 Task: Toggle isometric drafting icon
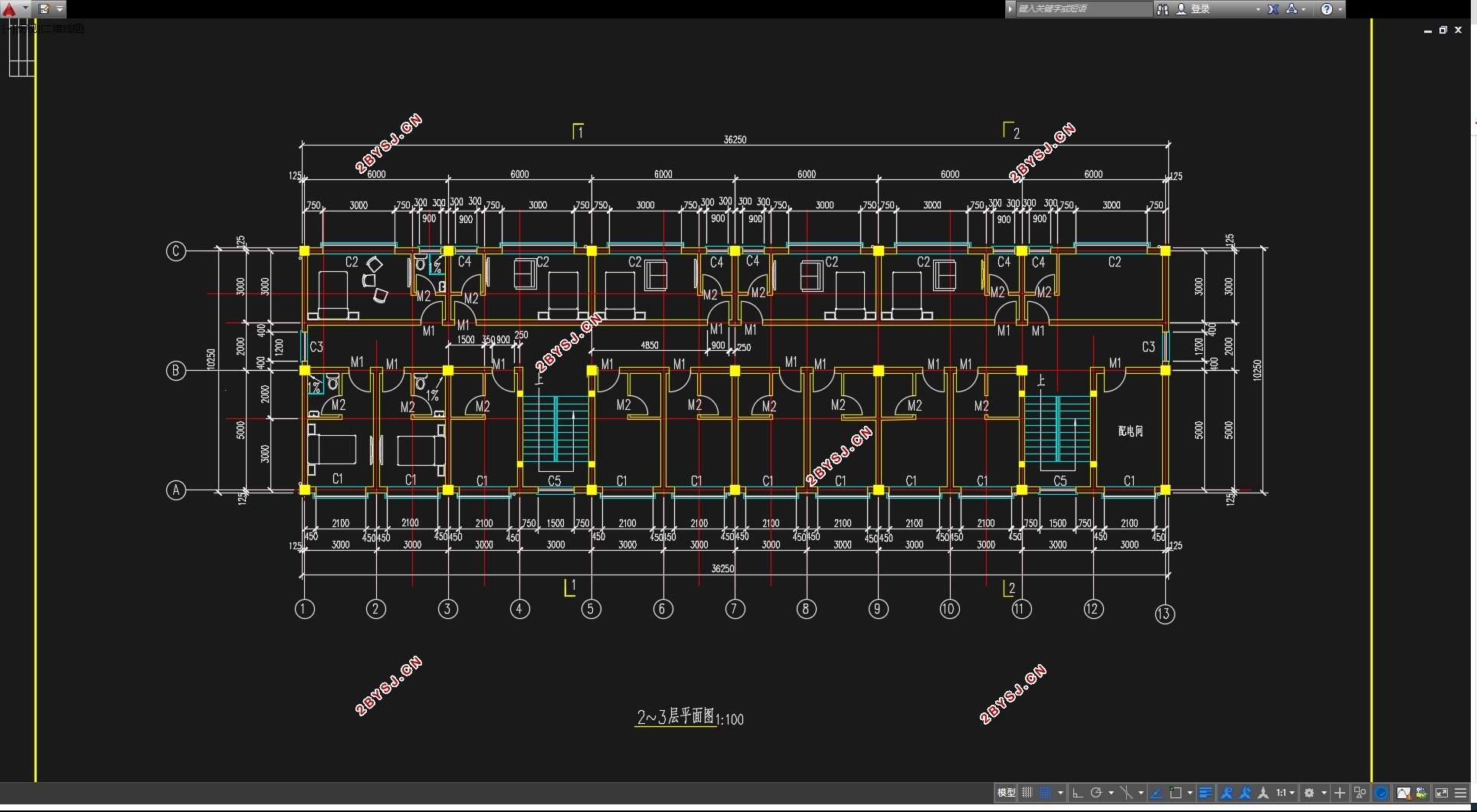tap(1126, 793)
